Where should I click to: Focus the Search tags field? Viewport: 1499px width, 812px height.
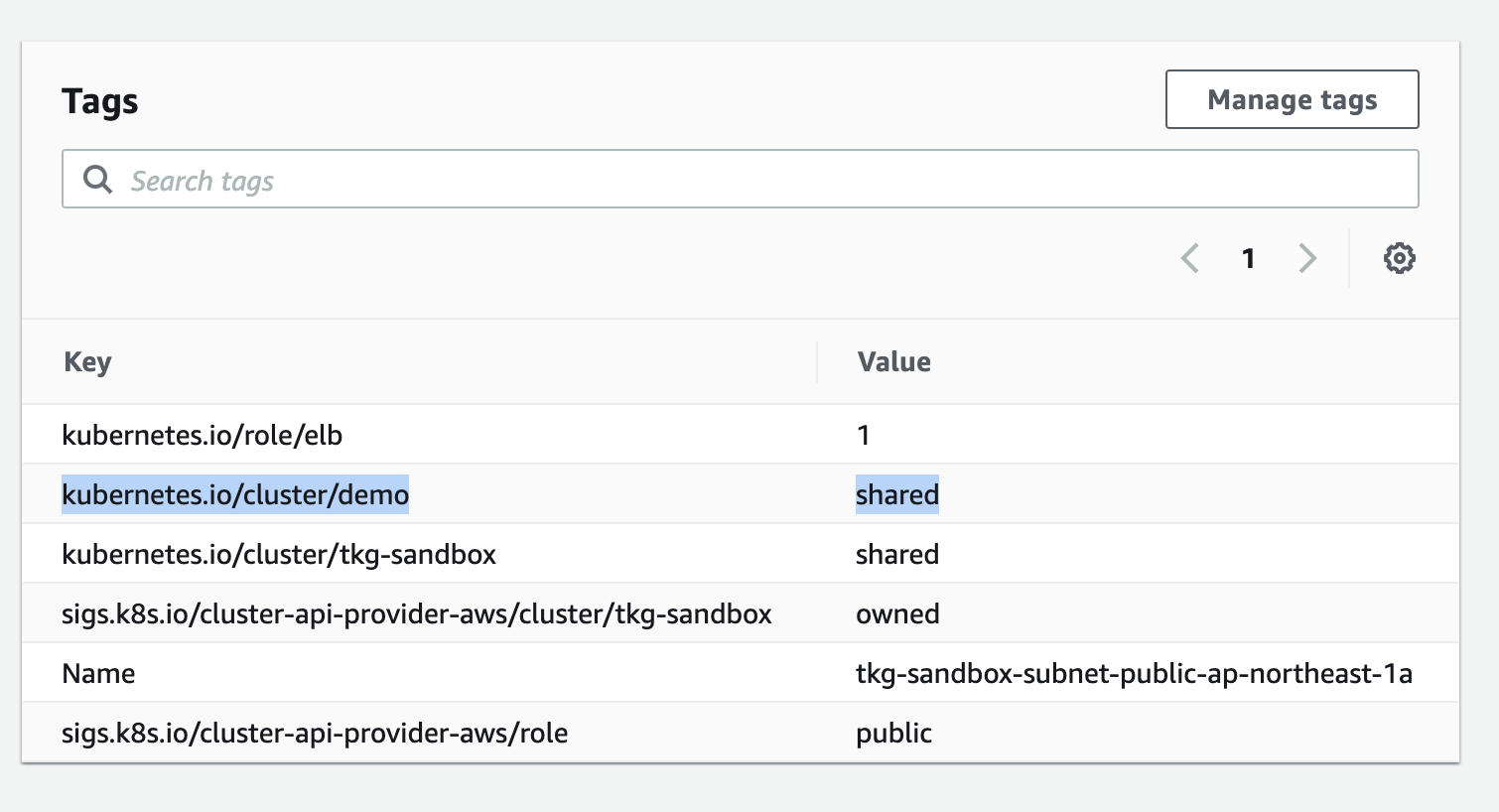(x=754, y=180)
